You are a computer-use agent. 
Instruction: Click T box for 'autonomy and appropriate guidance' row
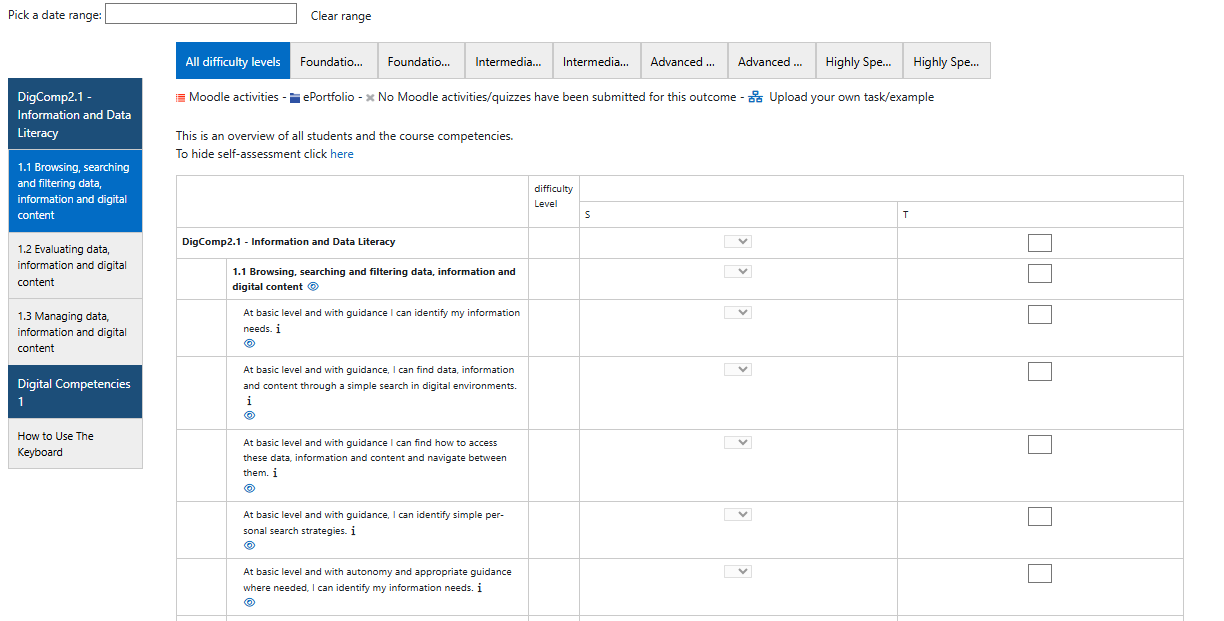(x=1040, y=573)
